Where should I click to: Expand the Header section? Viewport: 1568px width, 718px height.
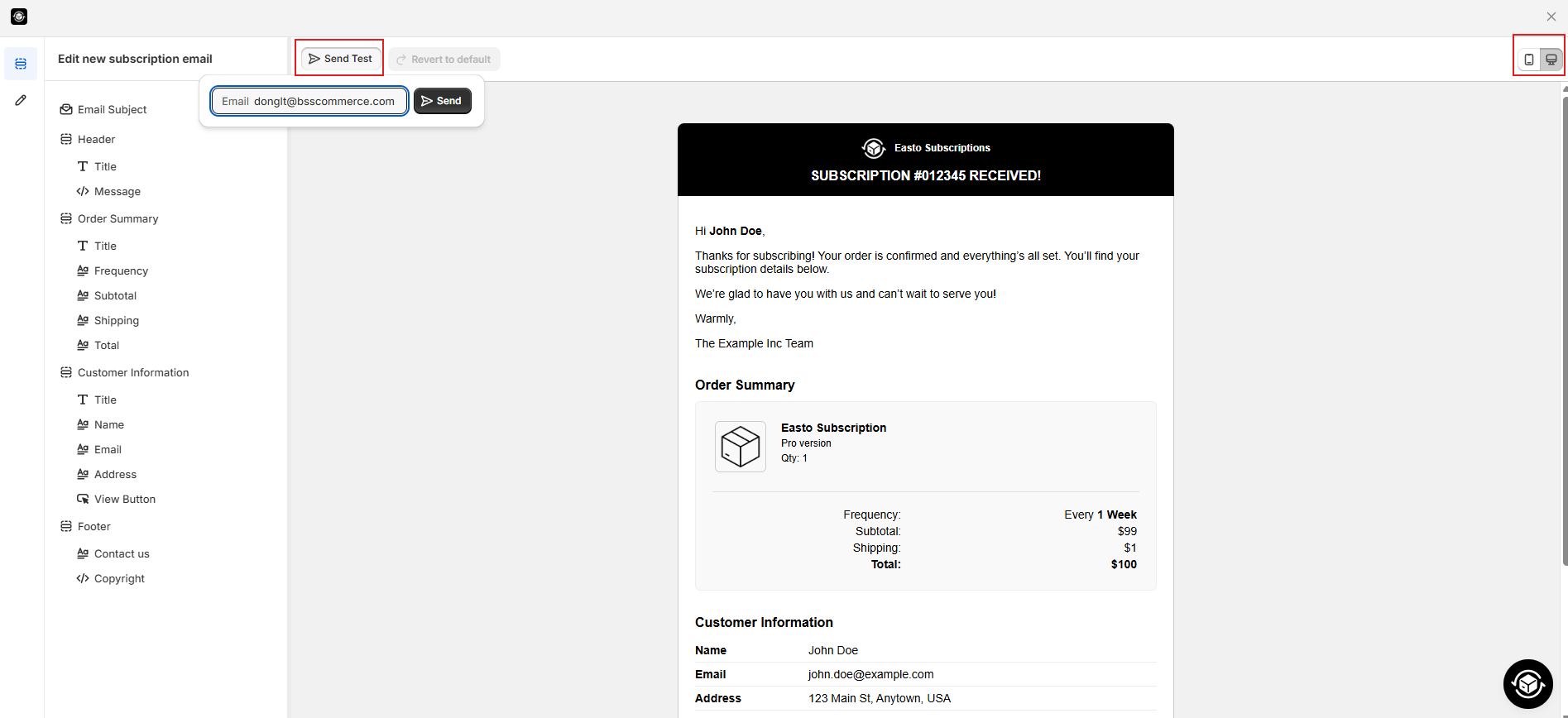96,139
